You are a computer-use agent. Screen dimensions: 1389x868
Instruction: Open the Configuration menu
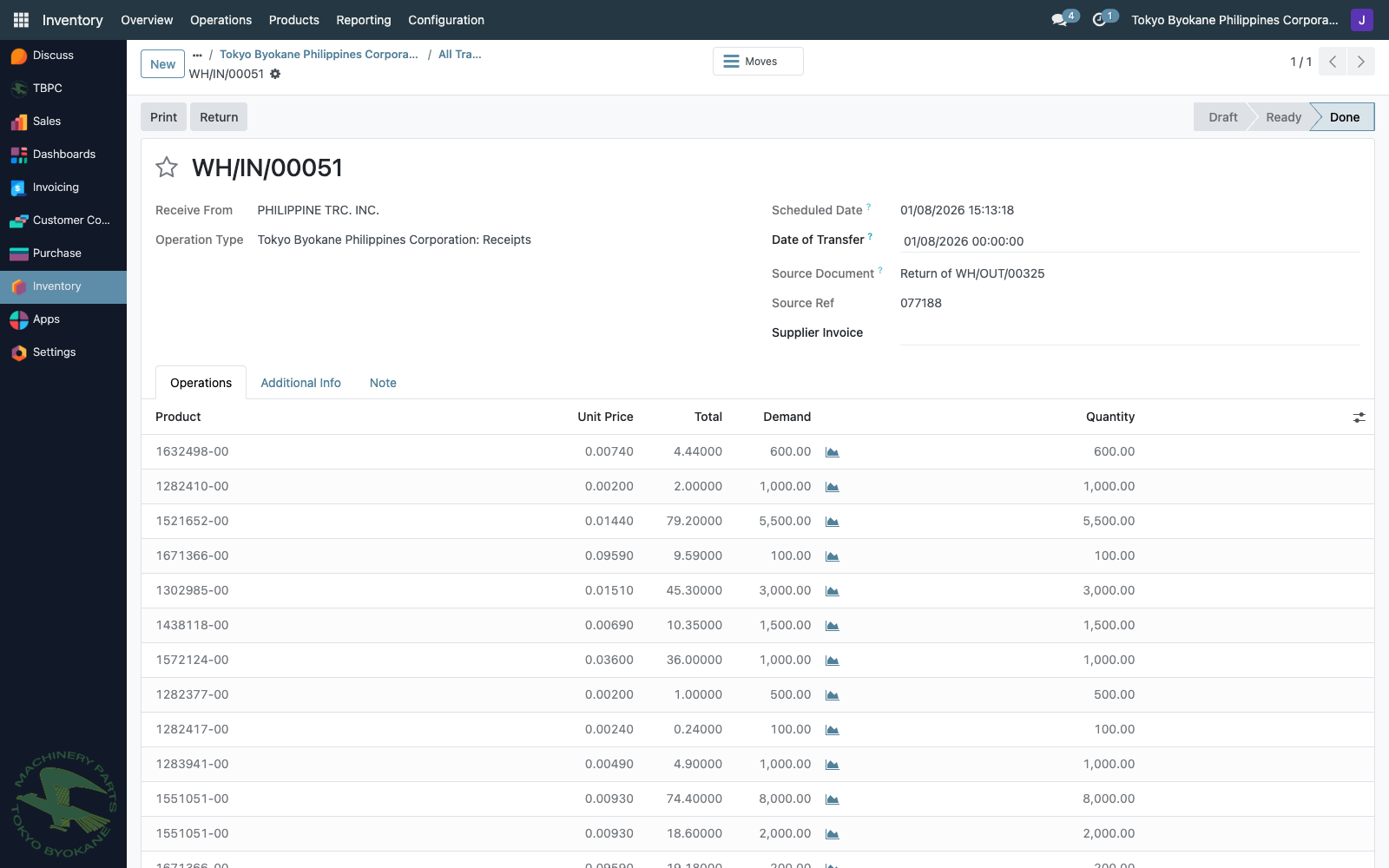click(446, 20)
